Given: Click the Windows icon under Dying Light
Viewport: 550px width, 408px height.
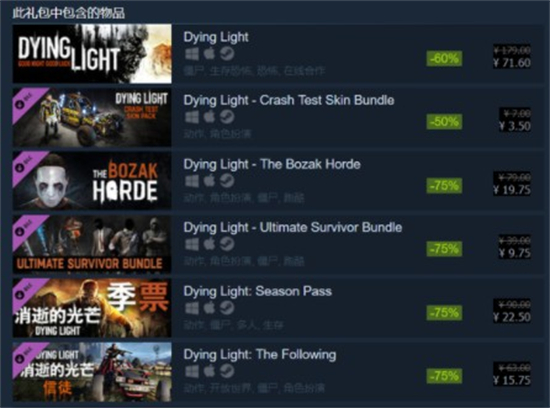Looking at the screenshot, I should click(x=192, y=54).
